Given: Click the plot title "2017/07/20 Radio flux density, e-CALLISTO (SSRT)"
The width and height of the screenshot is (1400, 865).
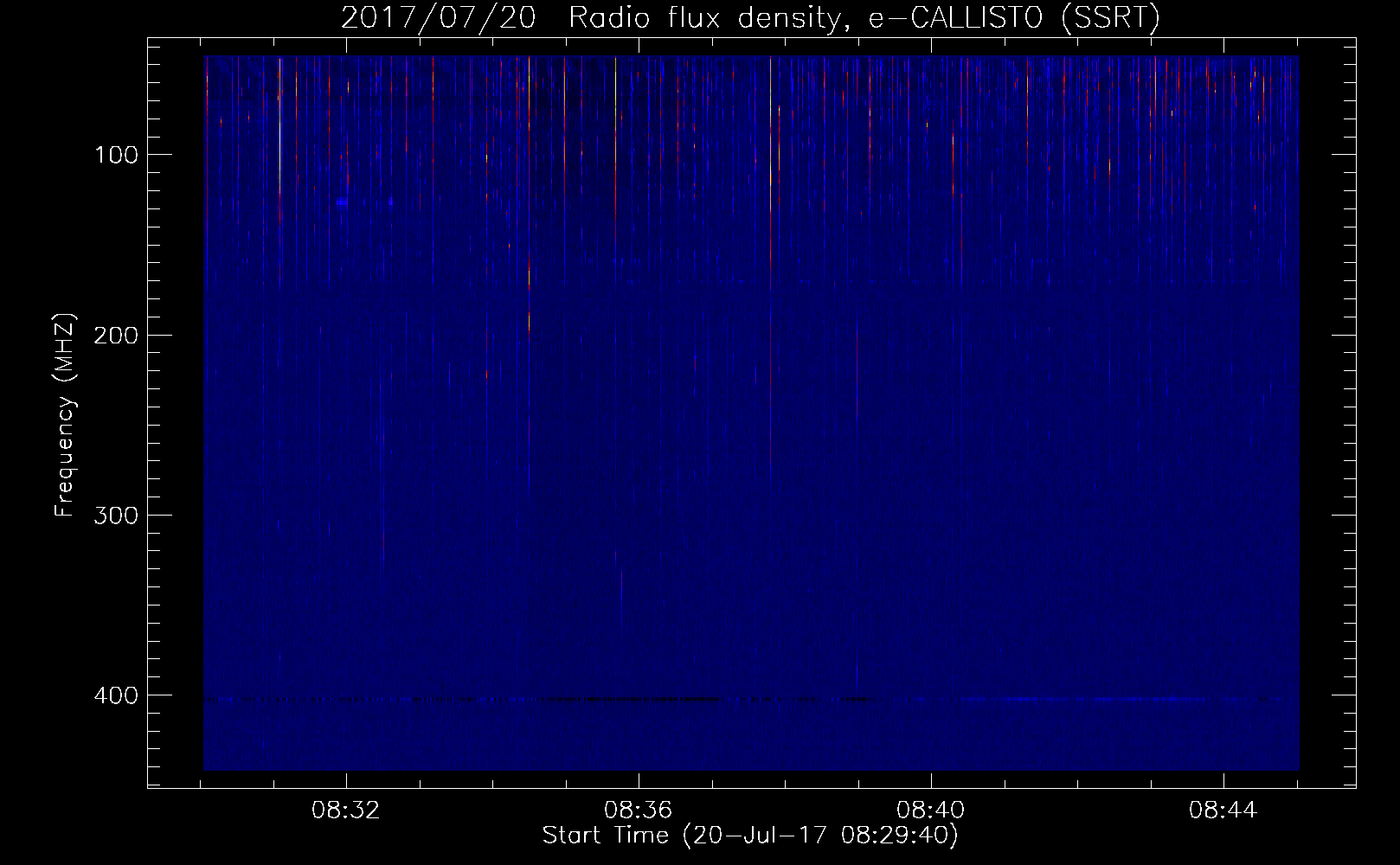Looking at the screenshot, I should (x=750, y=17).
